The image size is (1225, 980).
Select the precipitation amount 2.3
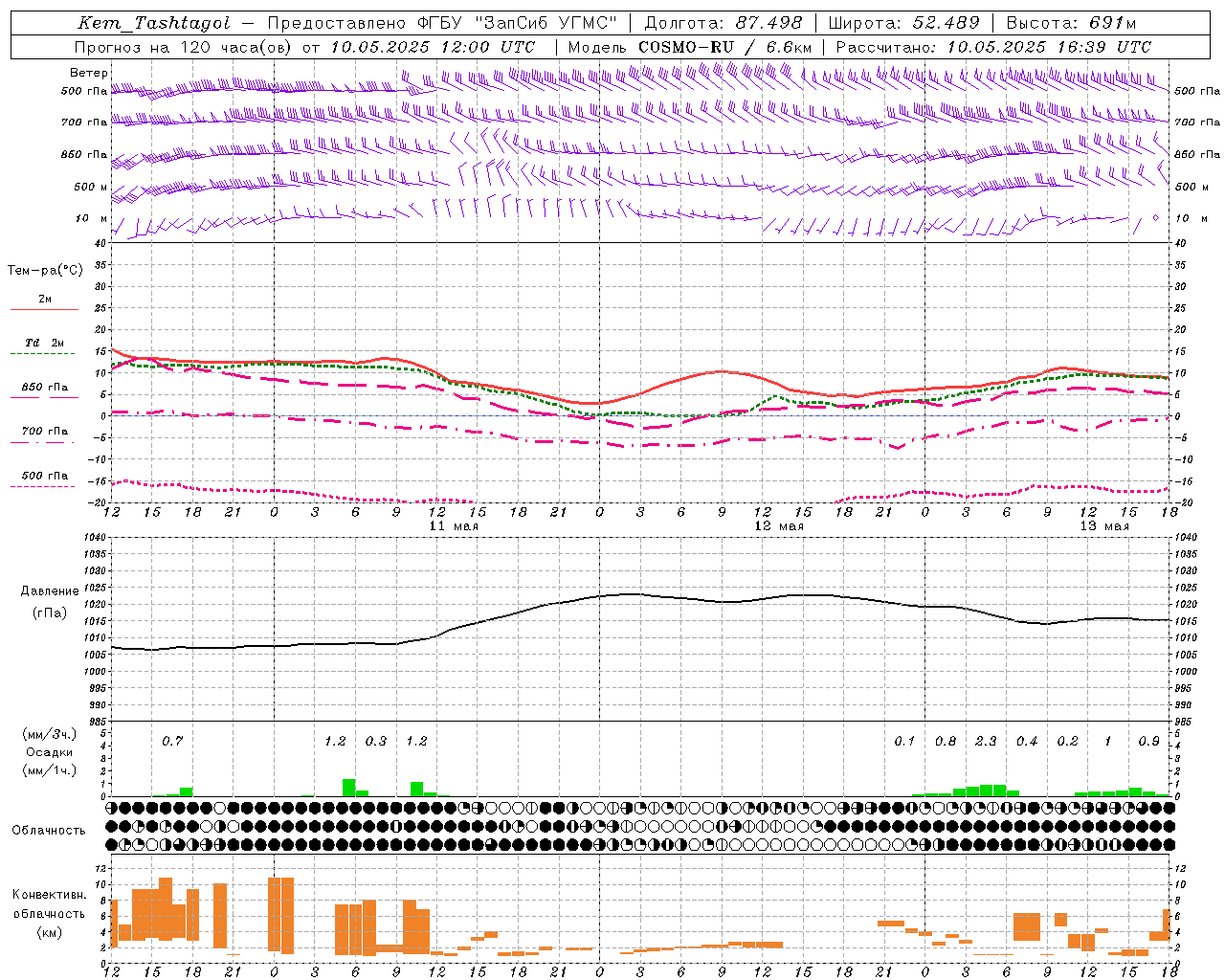[x=986, y=741]
